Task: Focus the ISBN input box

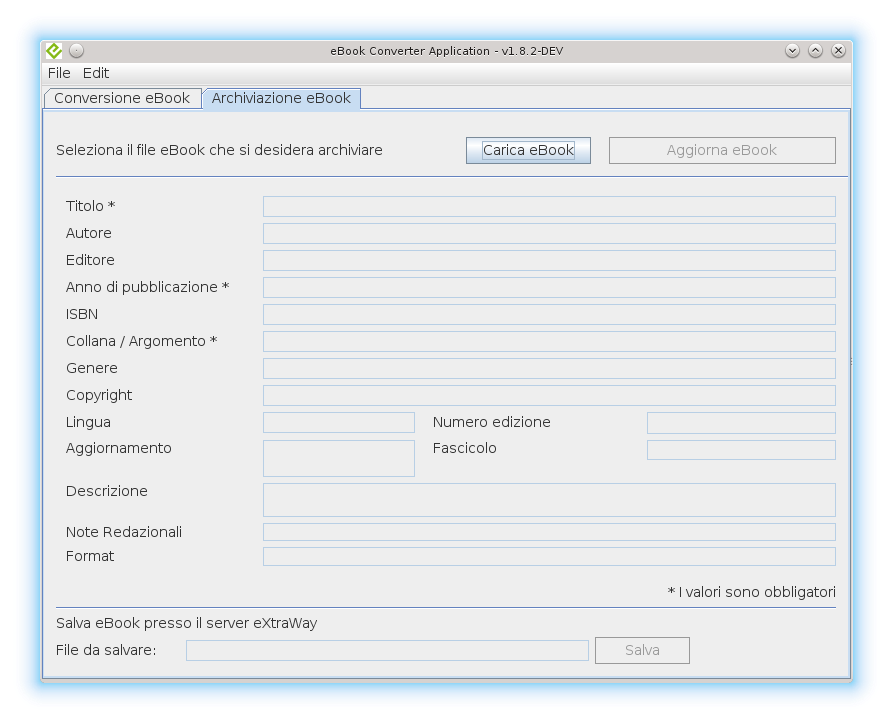Action: coord(549,314)
